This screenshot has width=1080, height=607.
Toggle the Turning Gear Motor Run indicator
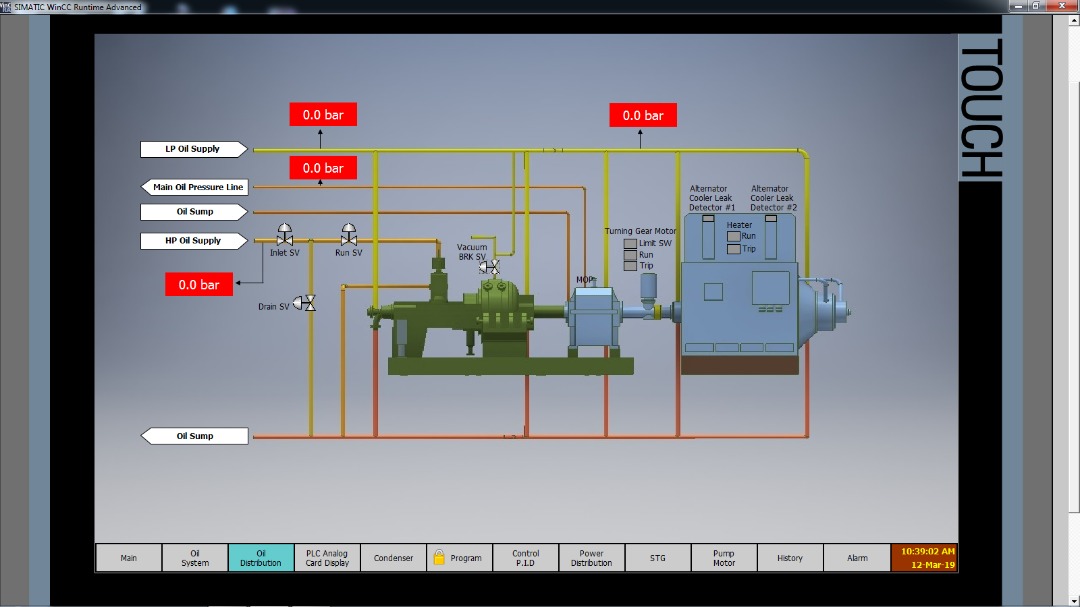point(630,255)
